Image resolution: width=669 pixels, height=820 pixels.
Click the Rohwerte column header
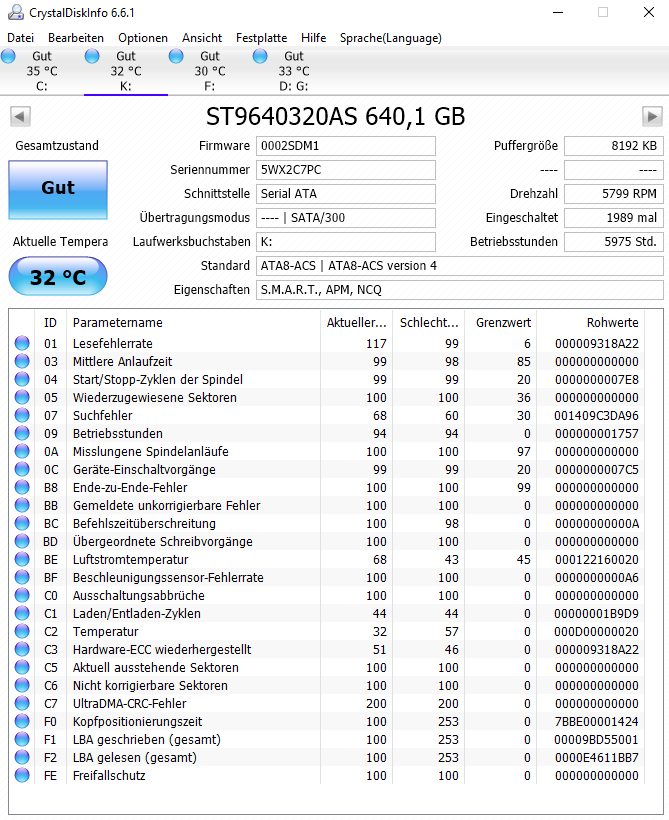591,323
